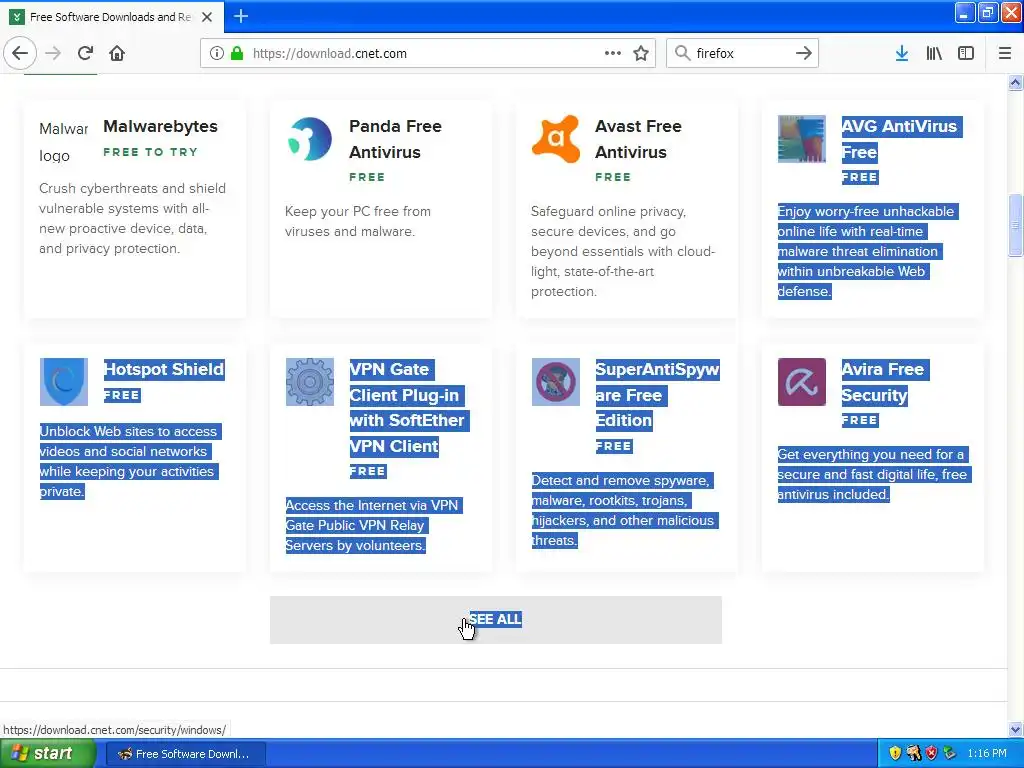
Task: Click the Hotspot Shield shield icon
Action: (64, 382)
